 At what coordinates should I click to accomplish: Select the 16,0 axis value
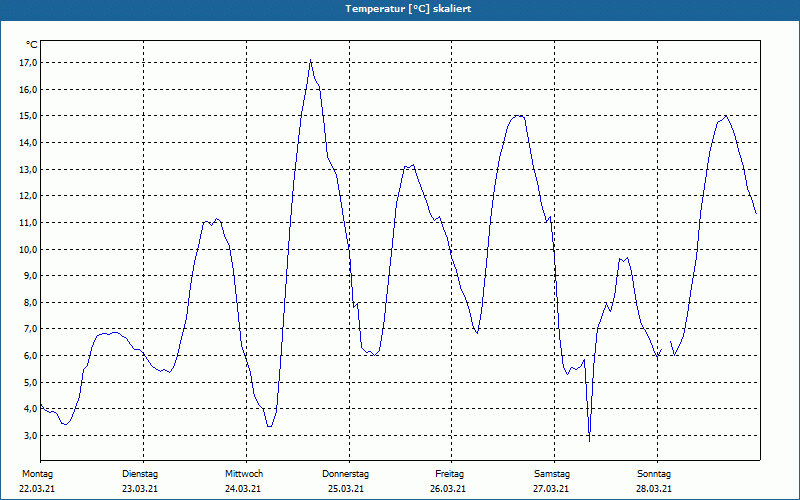coord(28,89)
